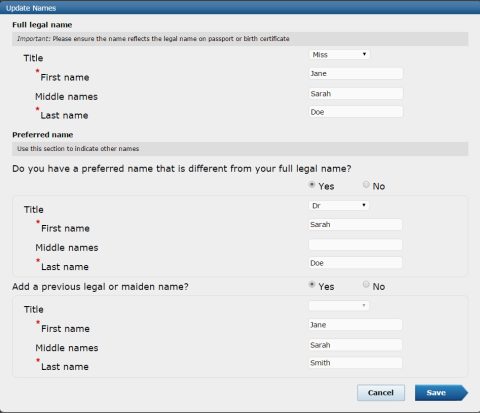Screen dimensions: 480x413
Task: Focus the preferred First name field containing Sarah
Action: coord(355,224)
